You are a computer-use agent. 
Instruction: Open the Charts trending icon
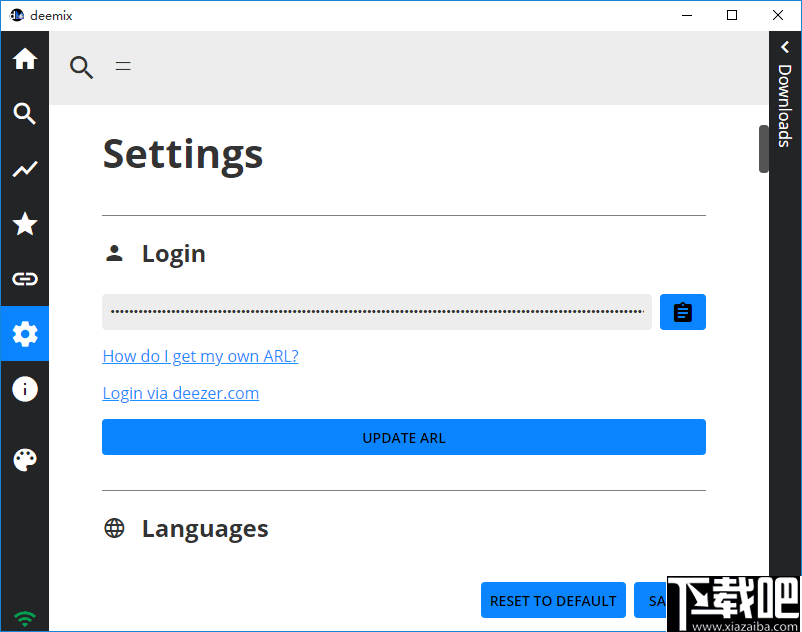(25, 169)
